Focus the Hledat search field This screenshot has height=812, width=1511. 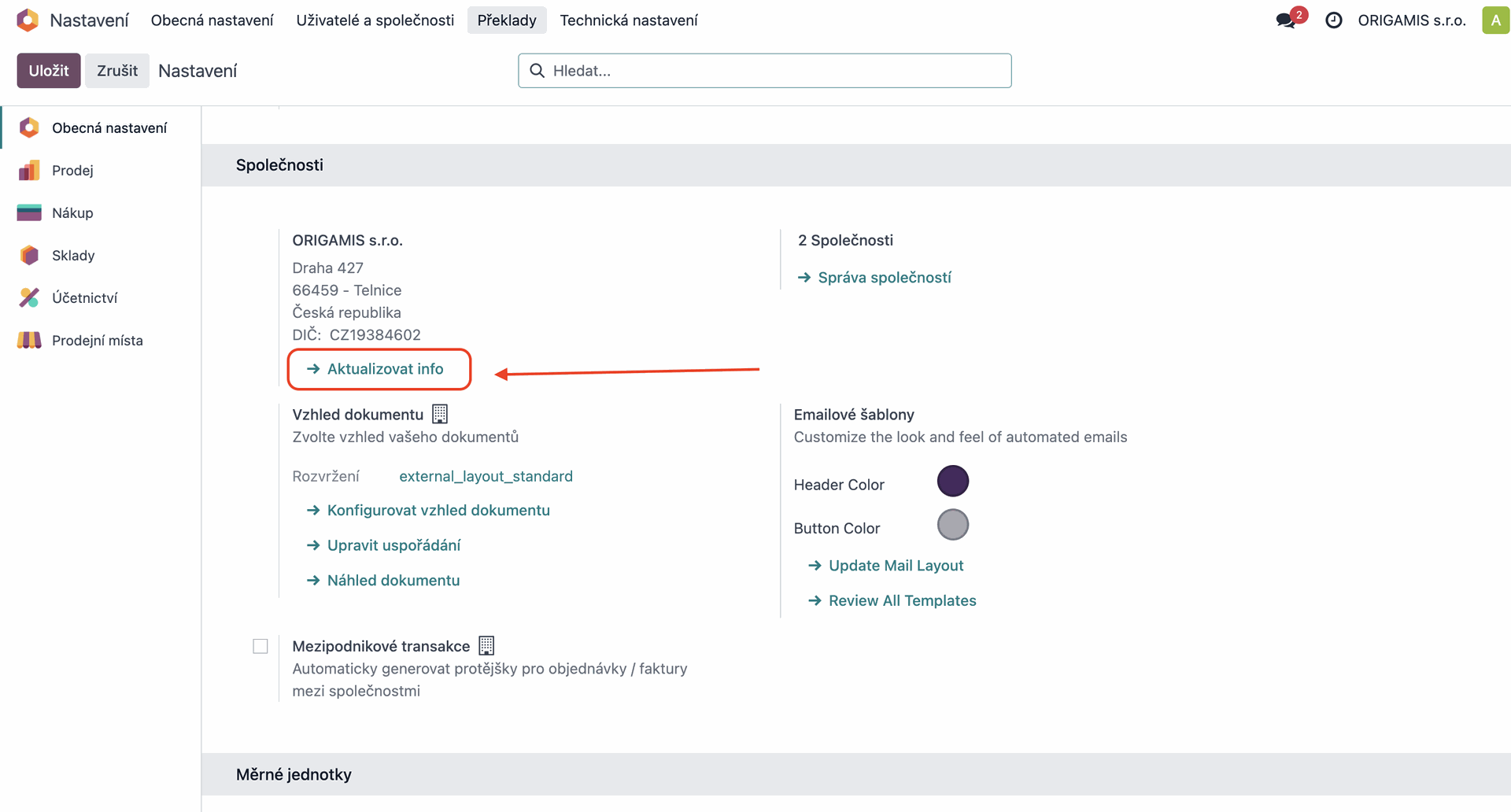[765, 71]
